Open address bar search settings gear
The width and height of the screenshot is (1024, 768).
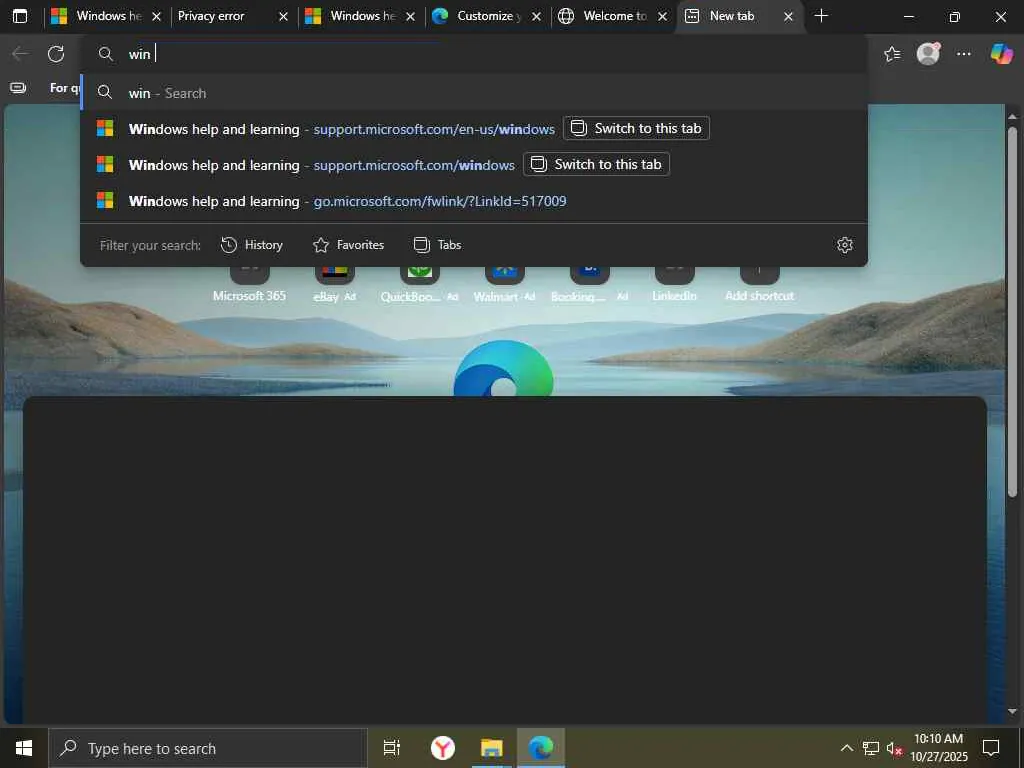click(x=844, y=245)
